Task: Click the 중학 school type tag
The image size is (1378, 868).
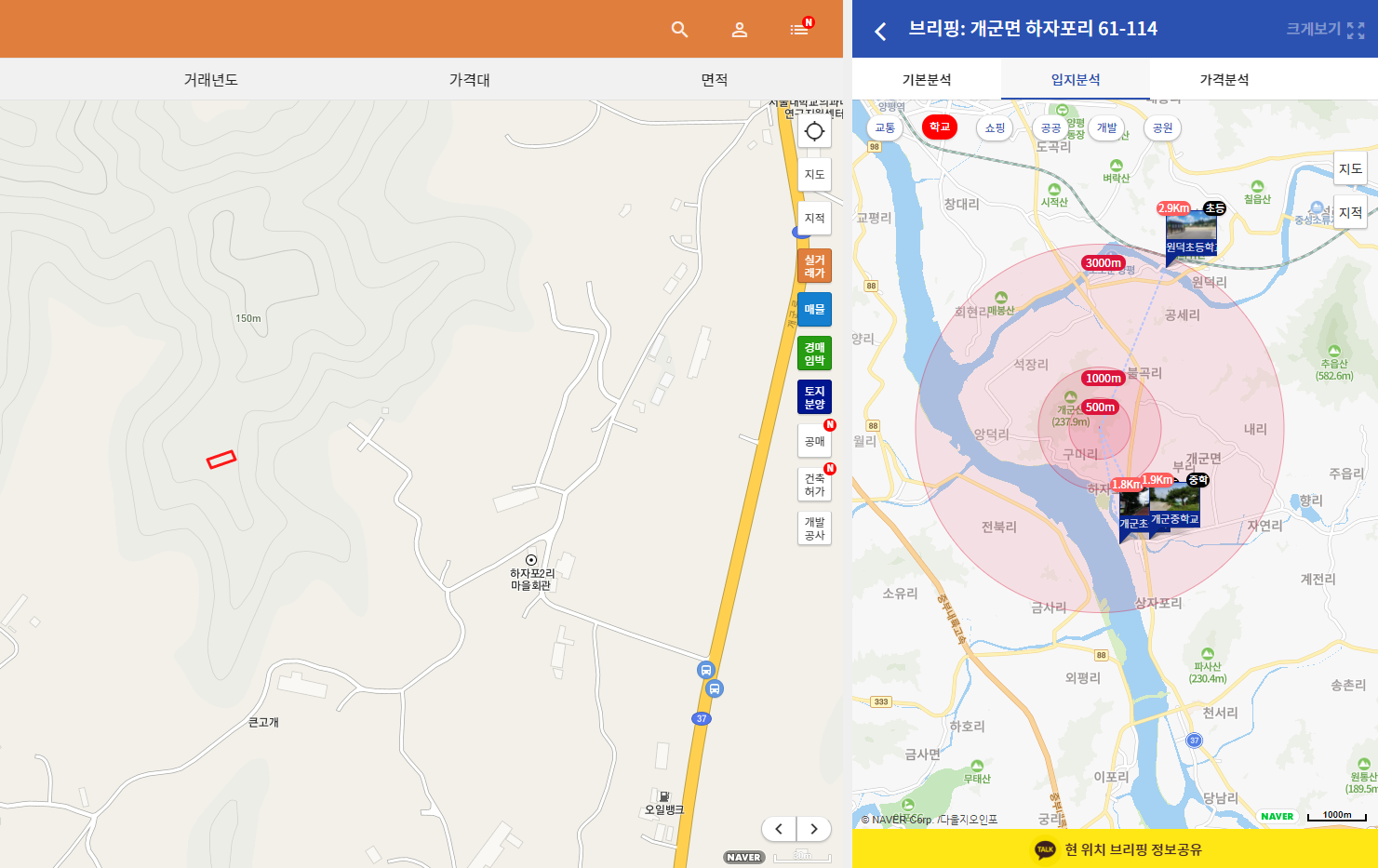Action: [x=1197, y=480]
